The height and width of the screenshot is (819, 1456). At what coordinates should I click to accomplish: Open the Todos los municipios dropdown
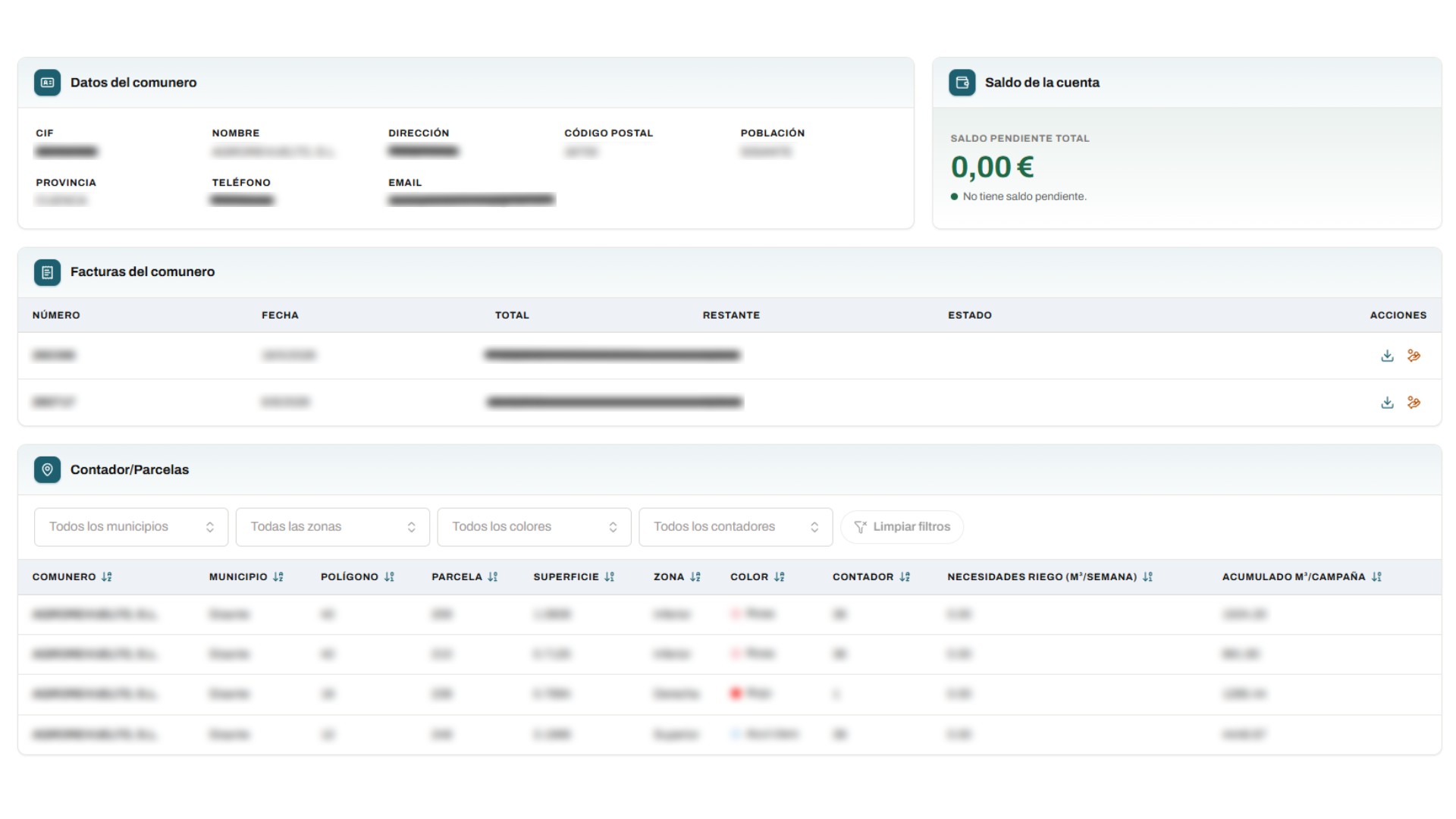(131, 527)
